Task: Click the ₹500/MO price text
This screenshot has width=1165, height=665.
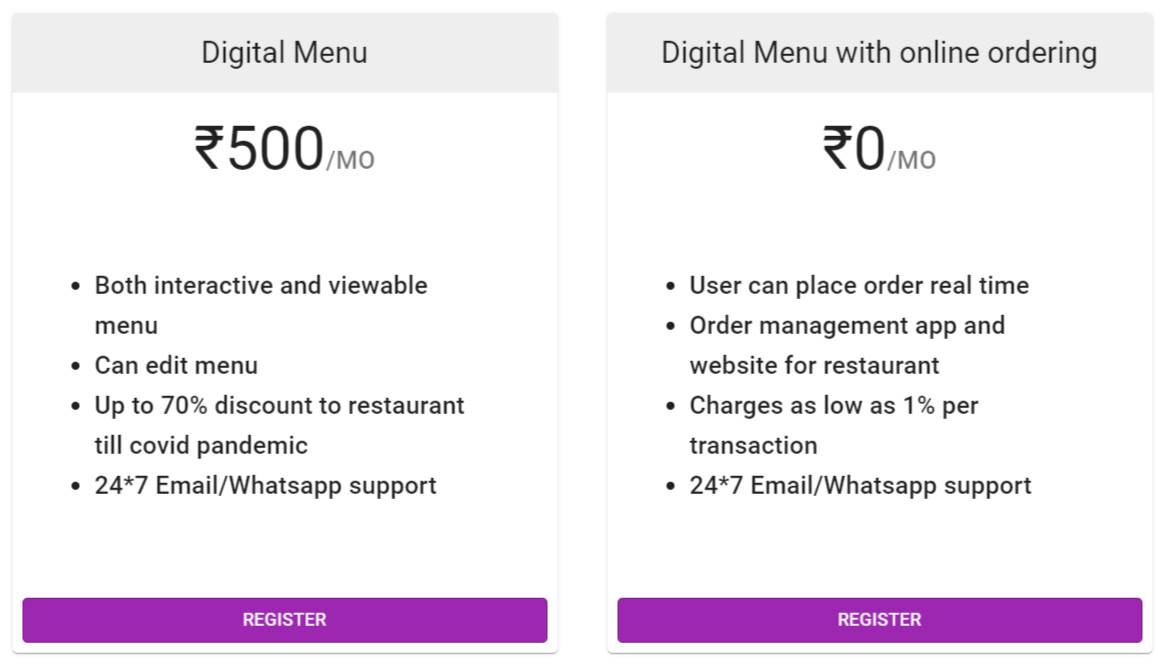Action: 284,150
